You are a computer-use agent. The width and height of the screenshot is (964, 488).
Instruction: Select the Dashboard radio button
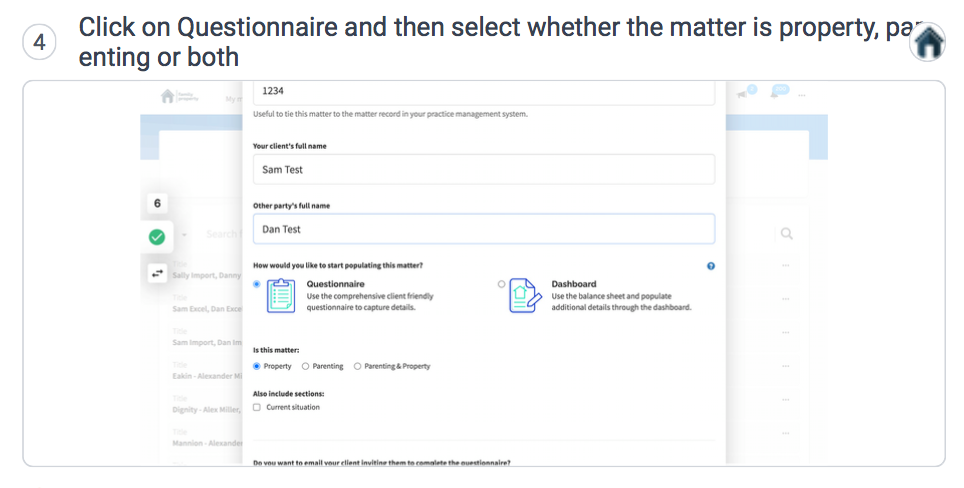(x=502, y=284)
